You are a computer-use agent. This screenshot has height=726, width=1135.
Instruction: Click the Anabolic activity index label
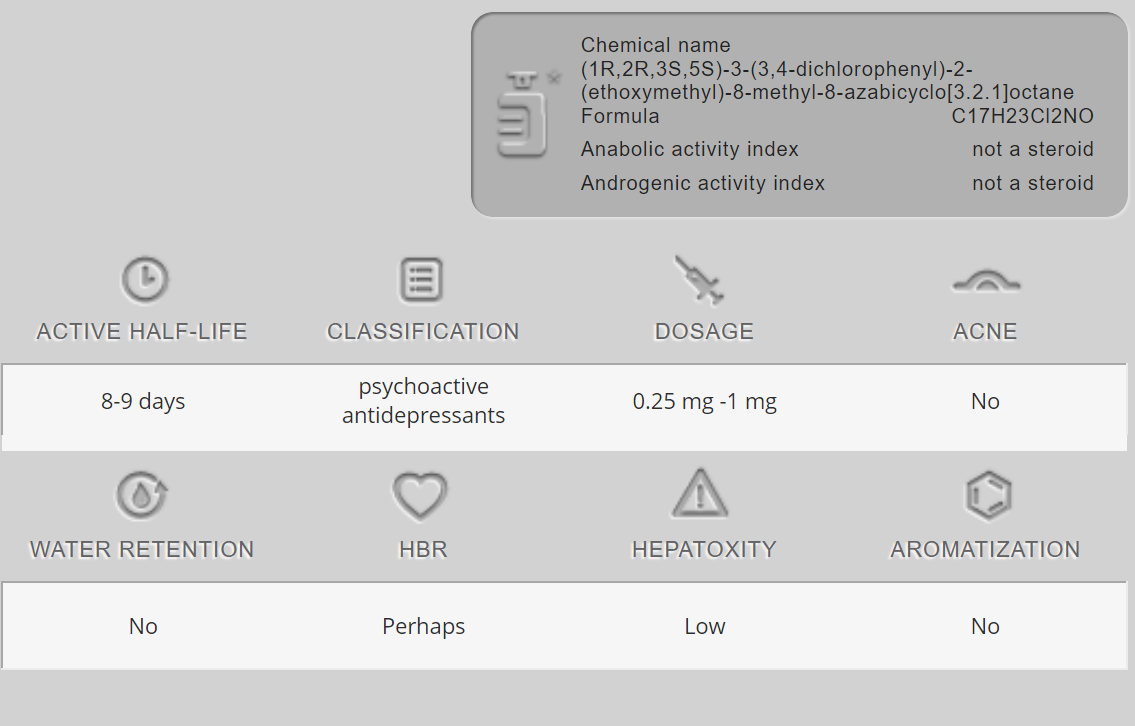click(689, 150)
